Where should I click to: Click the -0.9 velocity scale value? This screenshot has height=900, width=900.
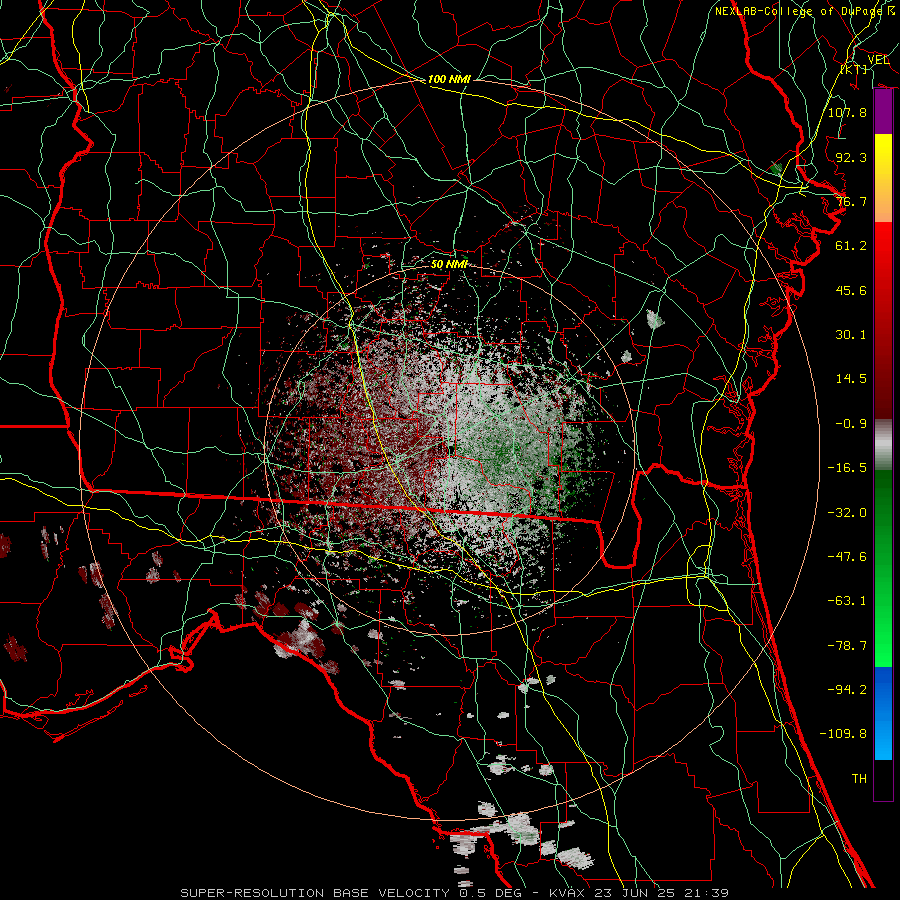pyautogui.click(x=851, y=424)
